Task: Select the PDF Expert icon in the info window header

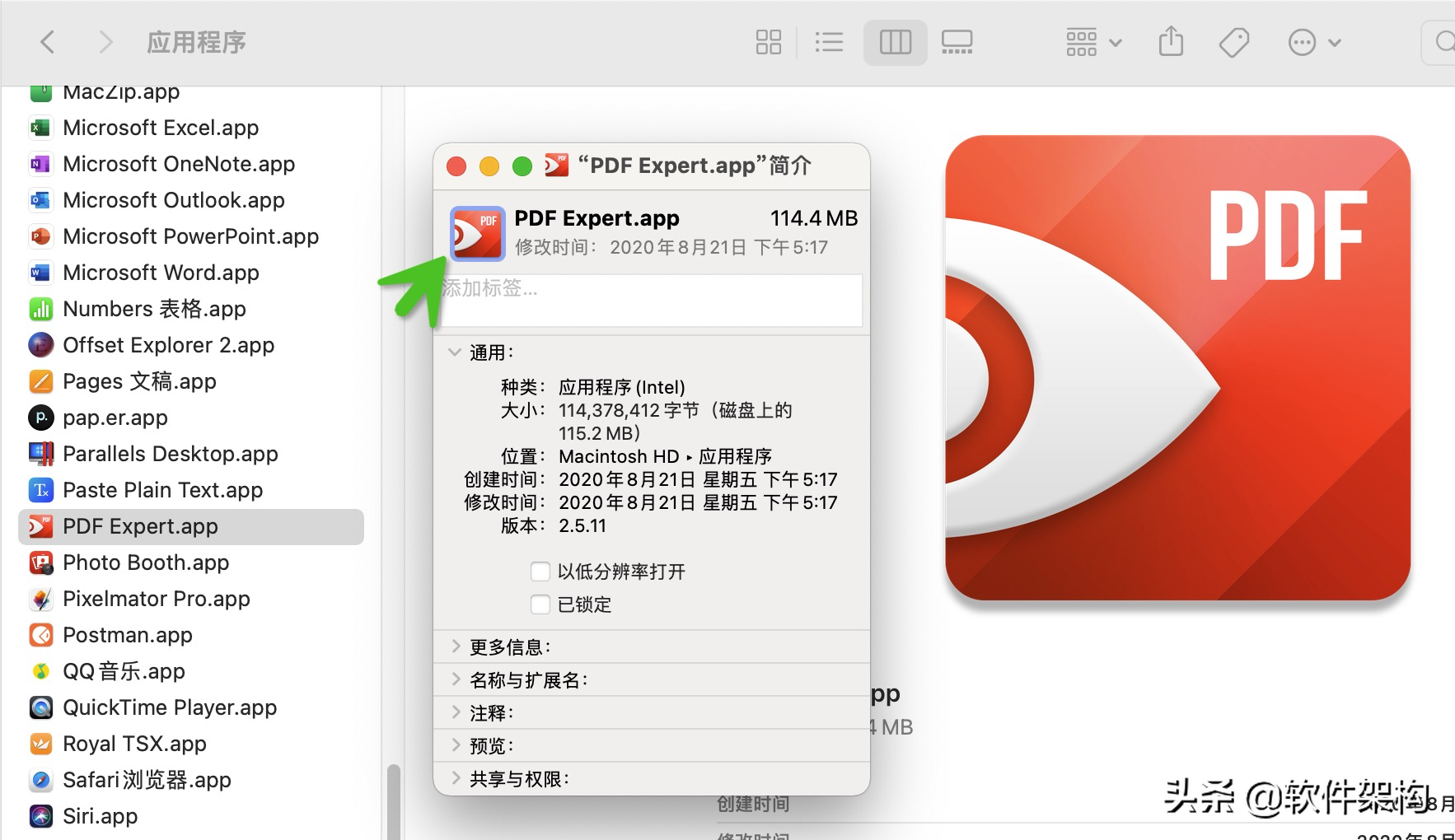Action: [477, 233]
